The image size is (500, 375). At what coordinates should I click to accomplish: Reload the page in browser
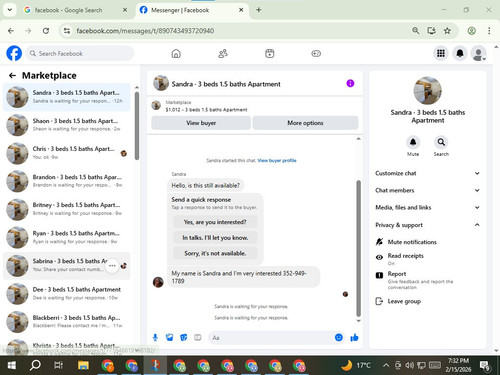point(46,31)
